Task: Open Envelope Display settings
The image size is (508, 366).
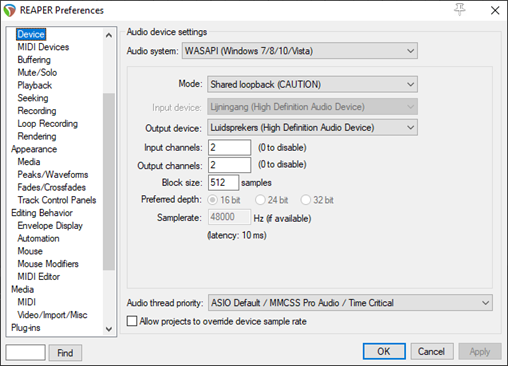Action: click(x=50, y=226)
